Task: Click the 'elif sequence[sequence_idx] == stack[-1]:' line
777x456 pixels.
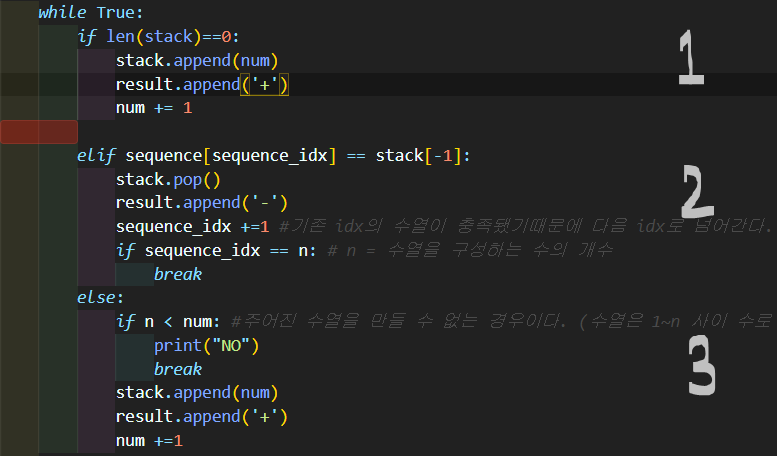Action: pos(274,156)
